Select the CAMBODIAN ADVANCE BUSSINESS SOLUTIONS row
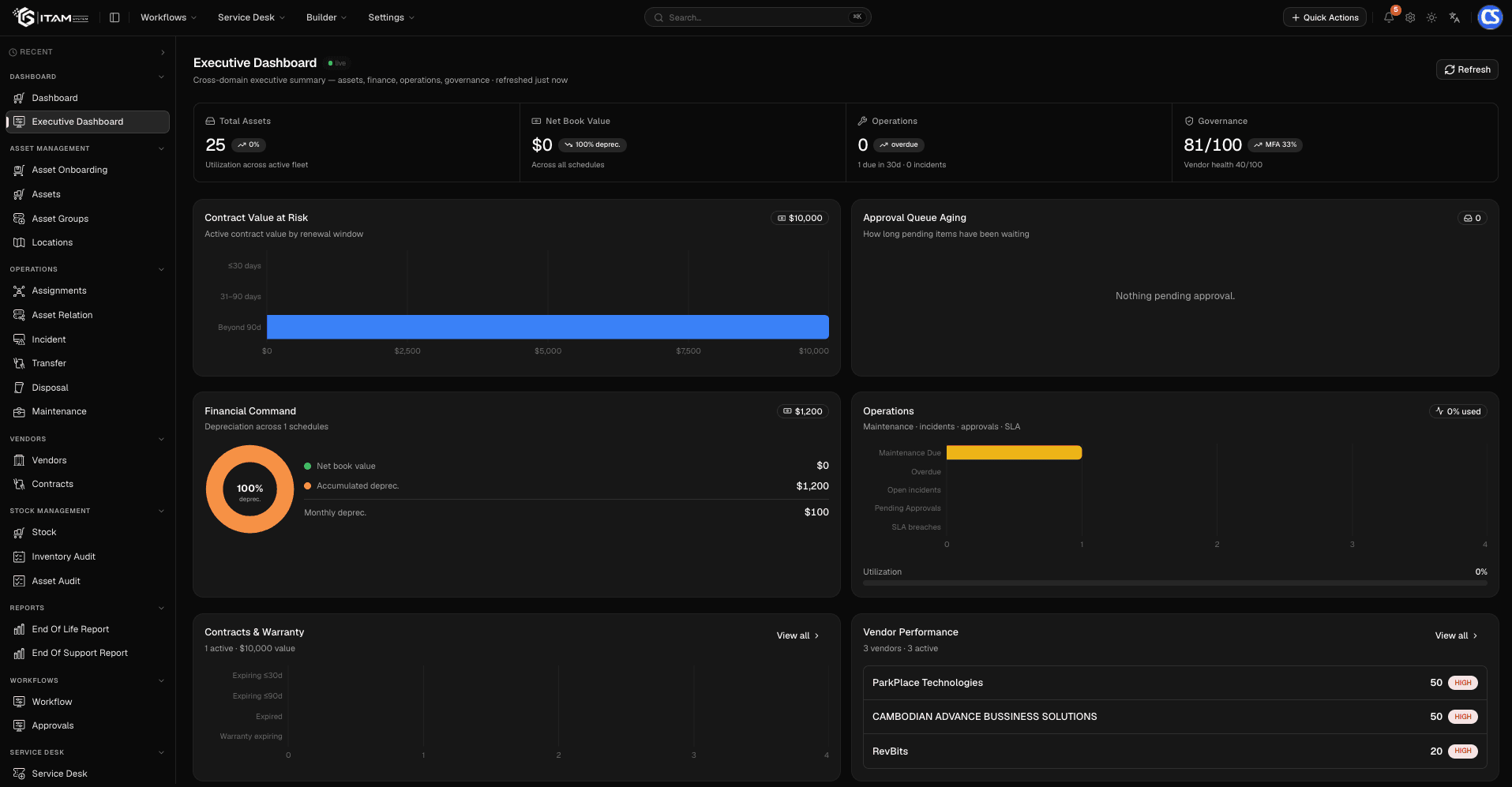 [1175, 717]
